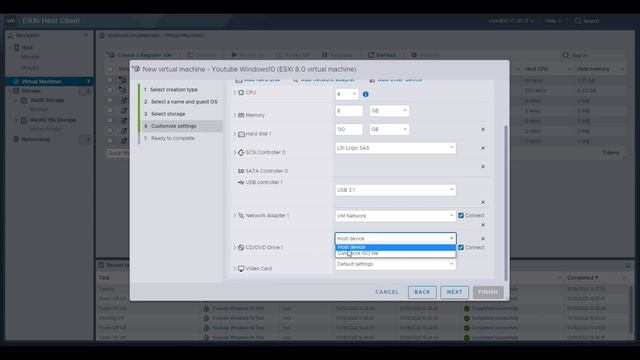Click the header Search magnifier icon
Screen dimensions: 640x360
tap(578, 21)
